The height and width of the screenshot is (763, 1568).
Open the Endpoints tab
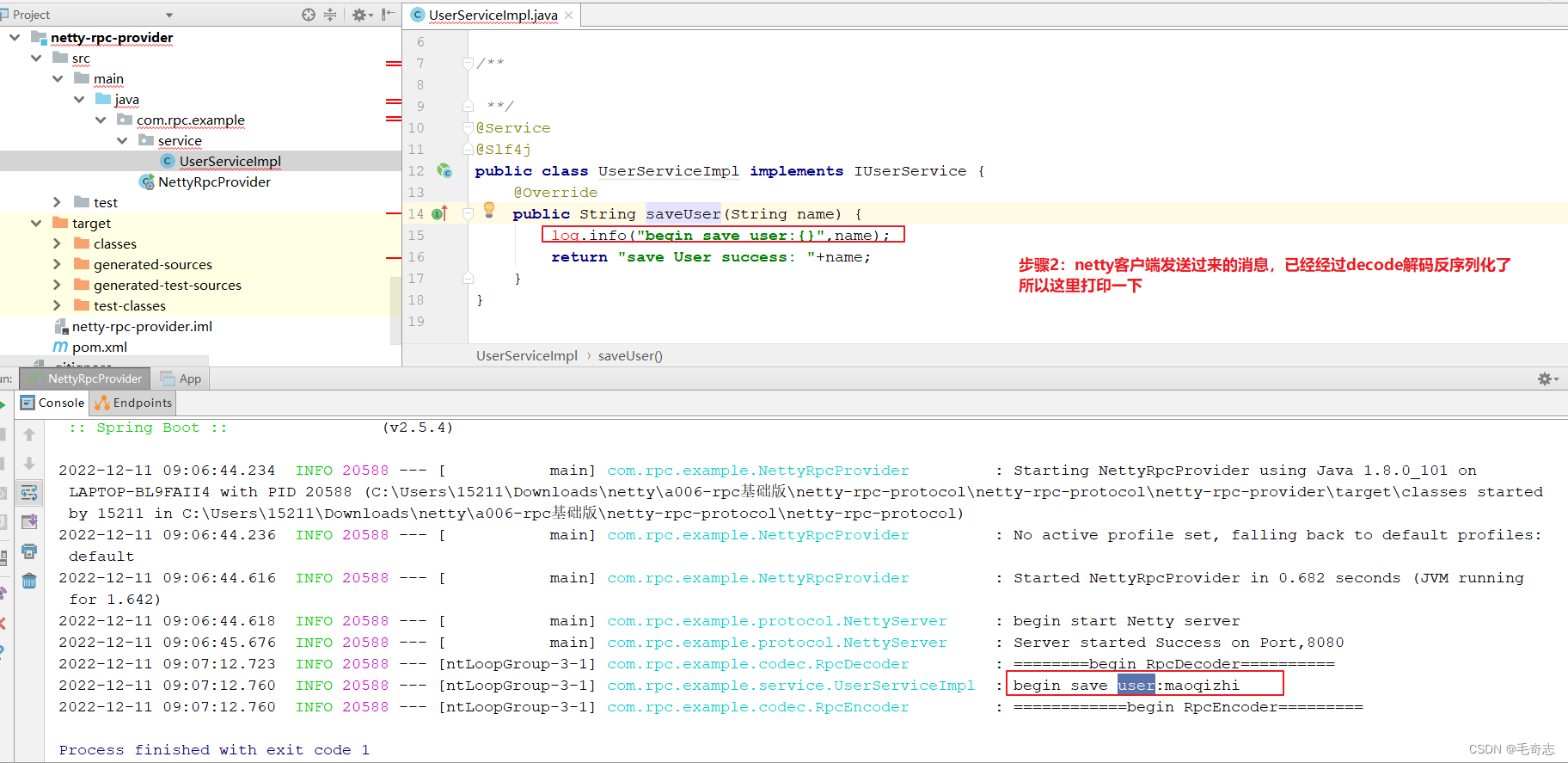pos(133,403)
